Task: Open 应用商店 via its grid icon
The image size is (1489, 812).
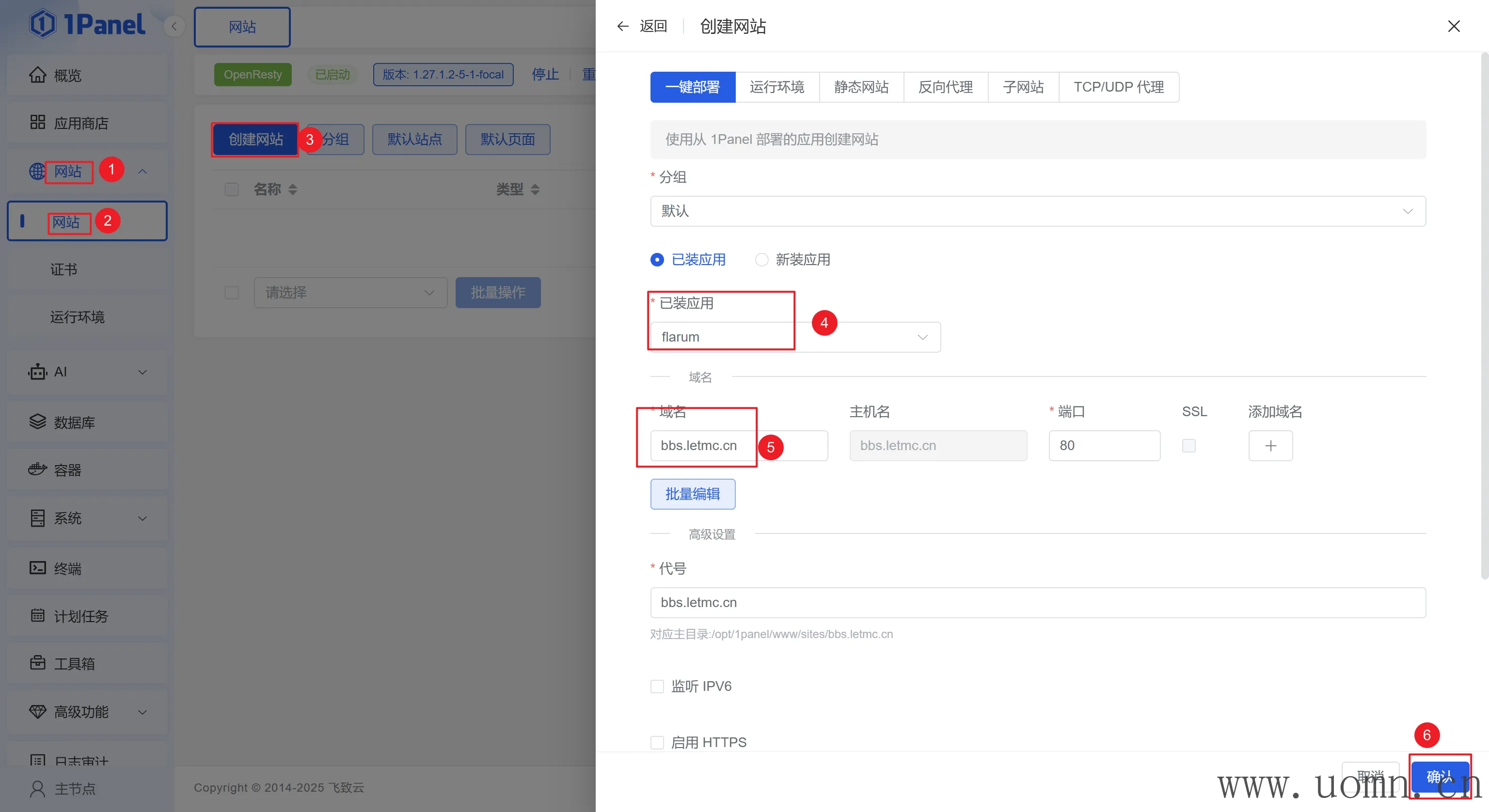Action: [38, 123]
